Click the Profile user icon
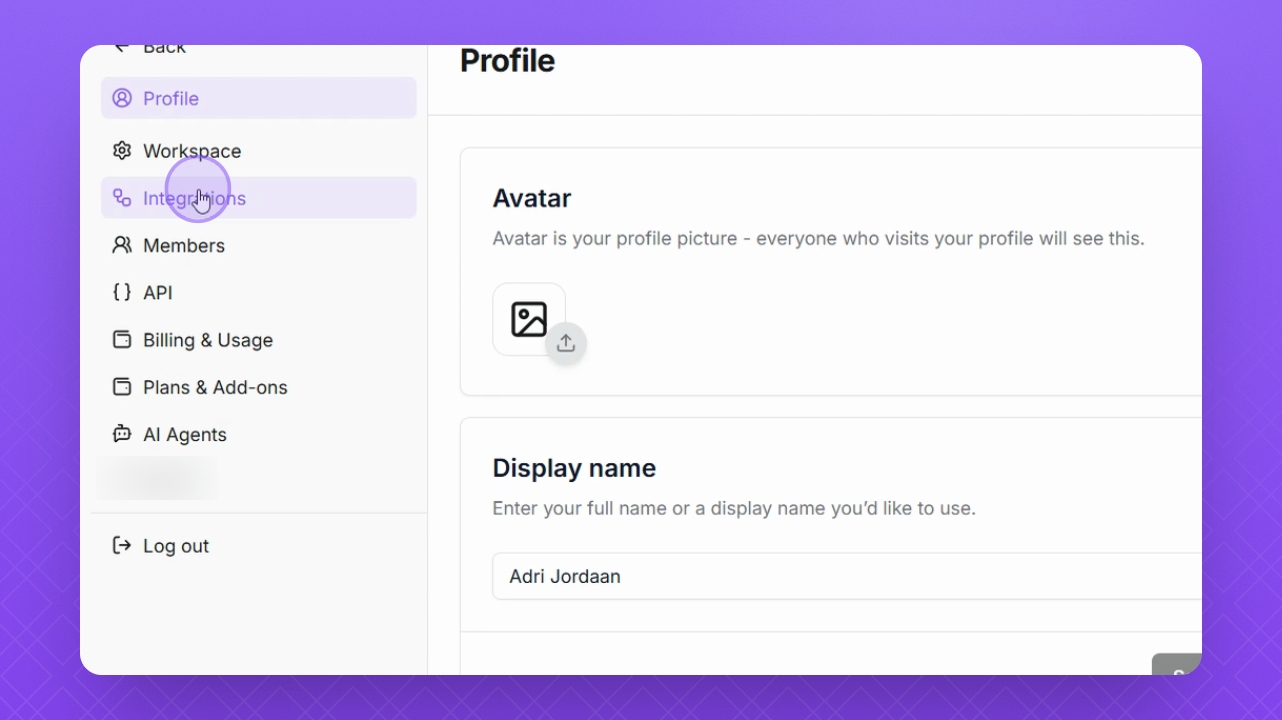Viewport: 1282px width, 720px height. point(122,98)
